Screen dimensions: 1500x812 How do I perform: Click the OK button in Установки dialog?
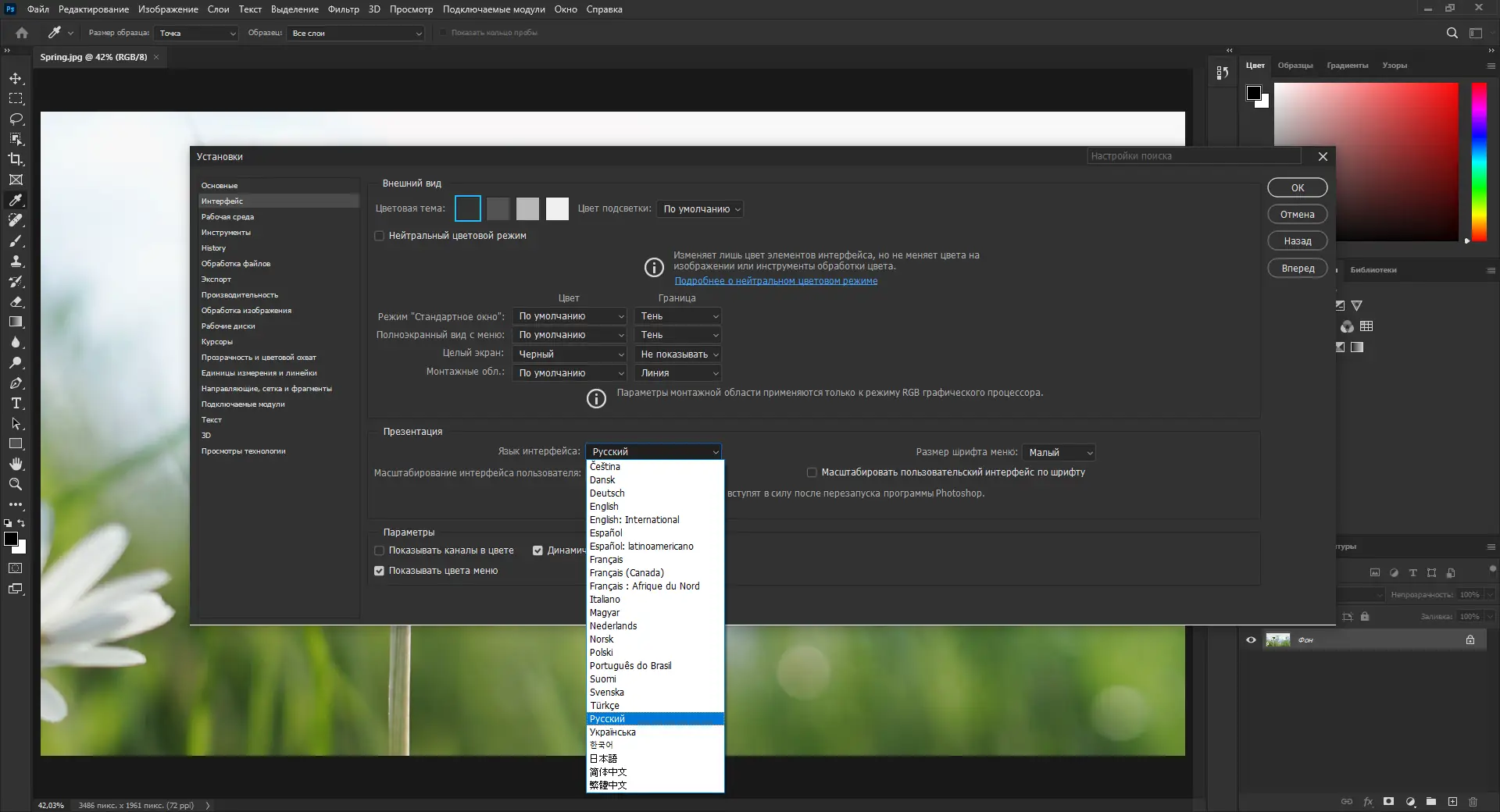coord(1298,187)
